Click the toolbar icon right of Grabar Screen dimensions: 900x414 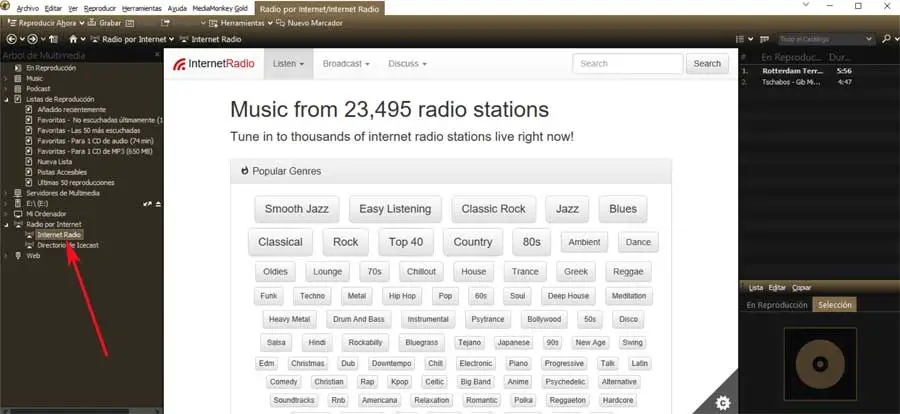[x=130, y=23]
